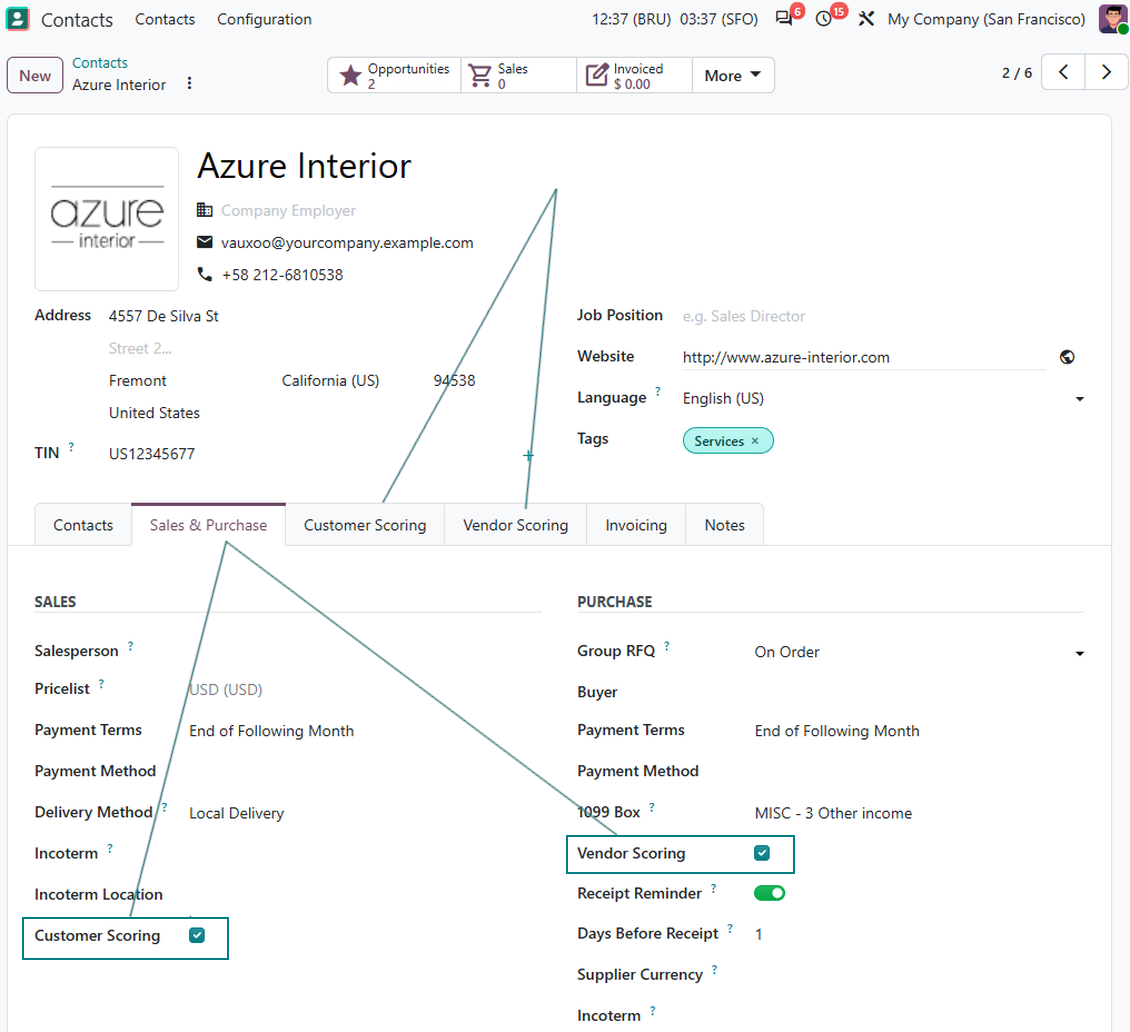Show Group RFQ help tooltip
Viewport: 1130px width, 1032px height.
tap(667, 646)
